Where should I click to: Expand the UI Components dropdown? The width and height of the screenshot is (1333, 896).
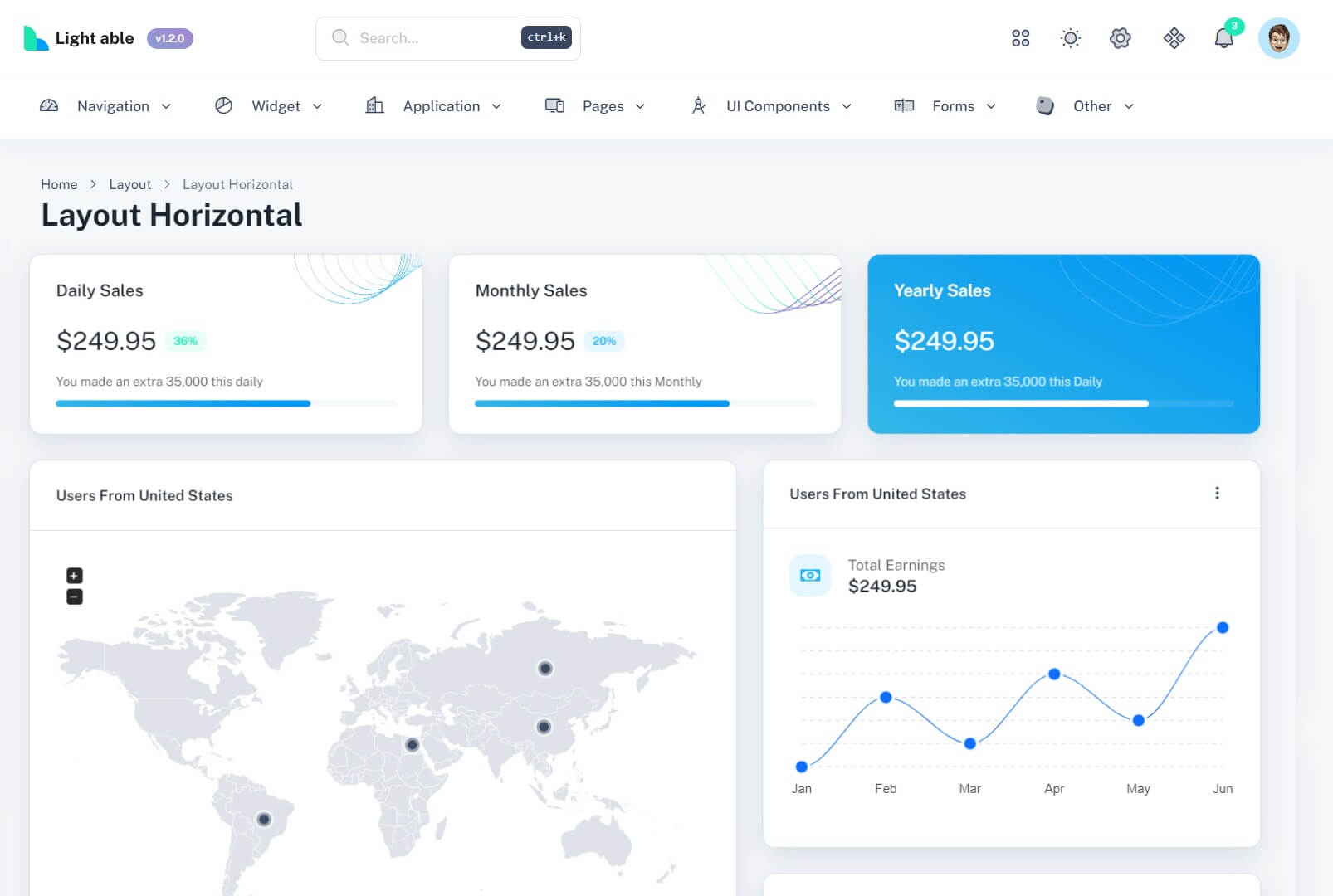click(771, 106)
